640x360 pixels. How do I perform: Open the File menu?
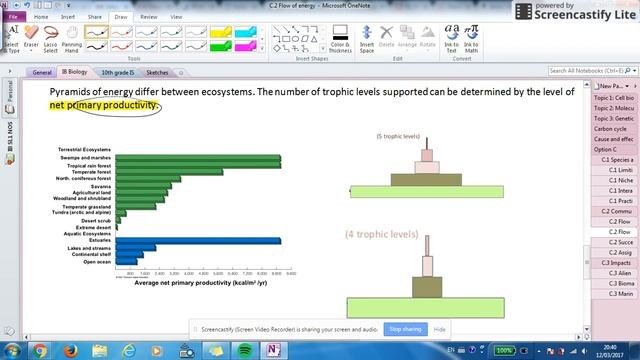pyautogui.click(x=13, y=17)
